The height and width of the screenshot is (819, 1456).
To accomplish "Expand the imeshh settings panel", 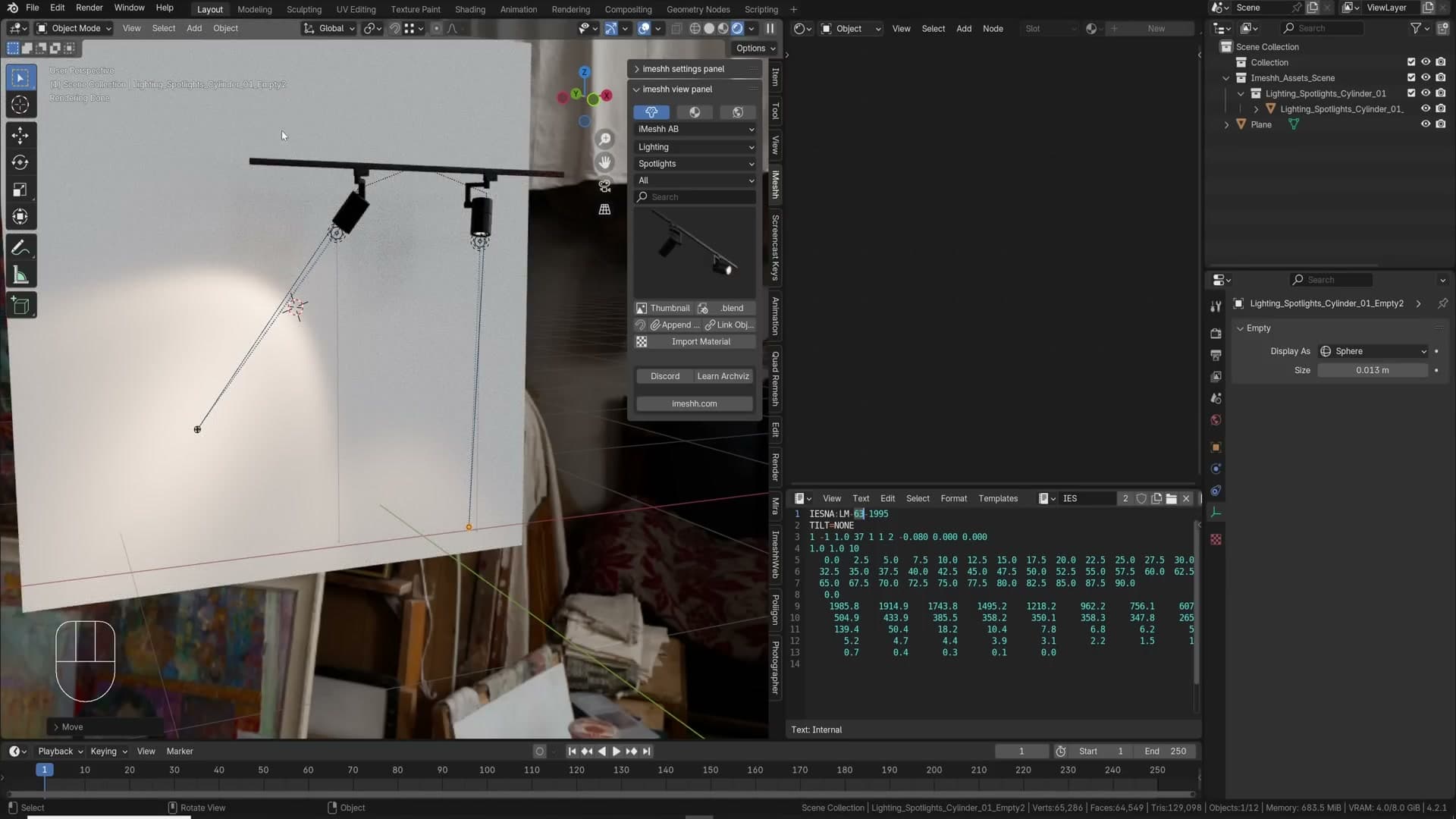I will tap(682, 69).
